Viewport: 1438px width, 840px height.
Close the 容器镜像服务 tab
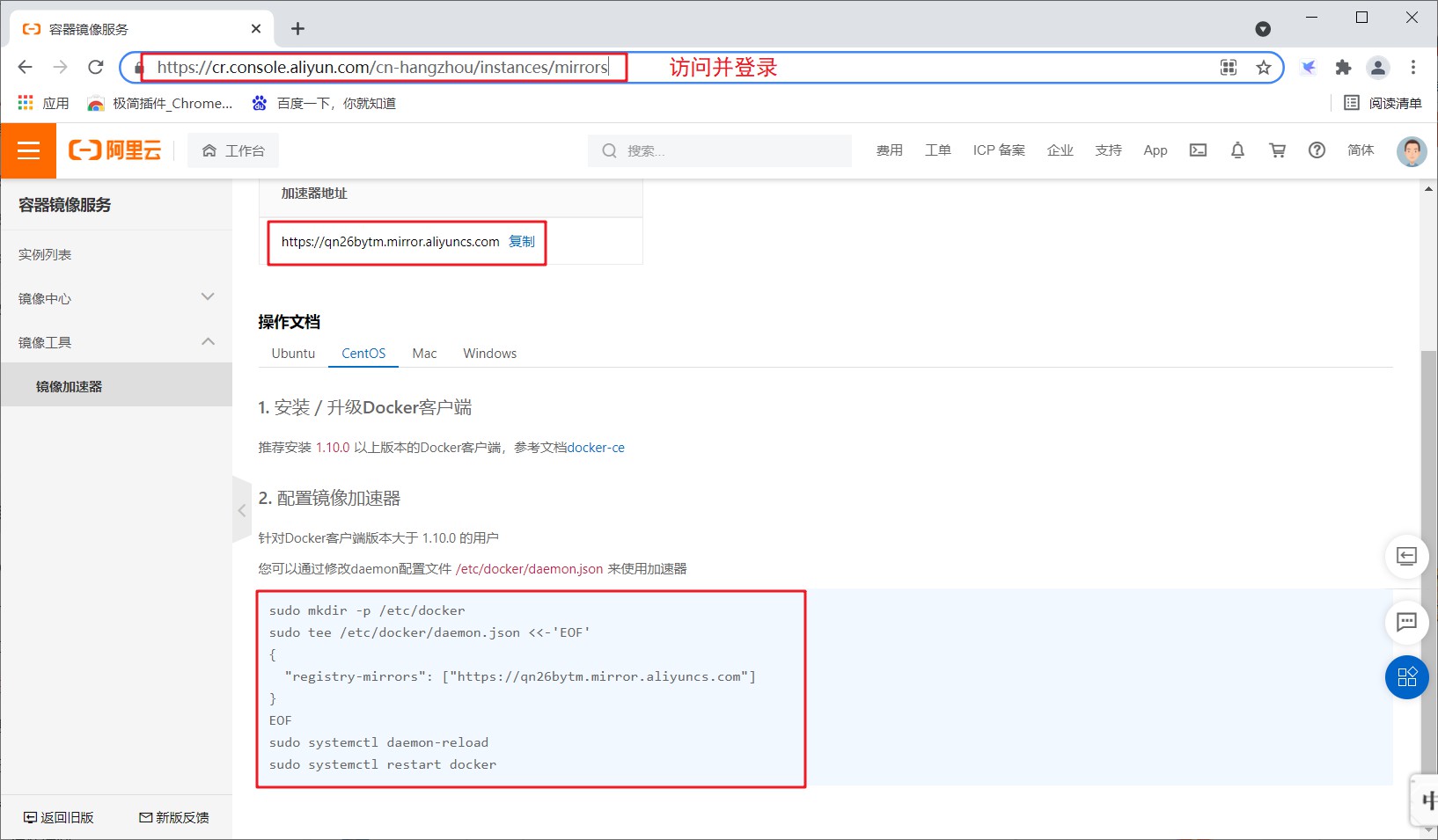tap(256, 29)
